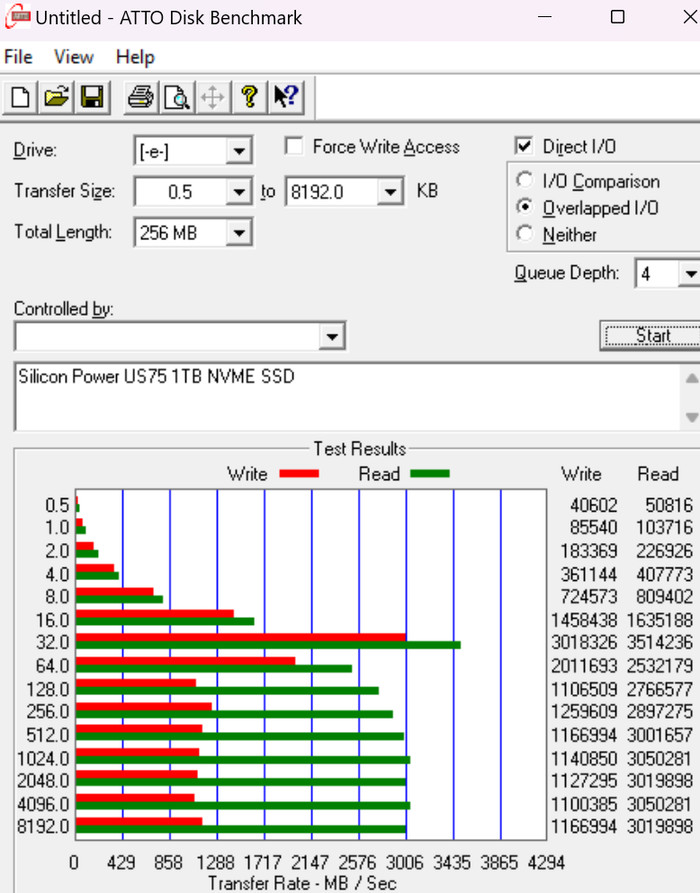
Task: Click the 3514236 read result value
Action: [x=660, y=642]
